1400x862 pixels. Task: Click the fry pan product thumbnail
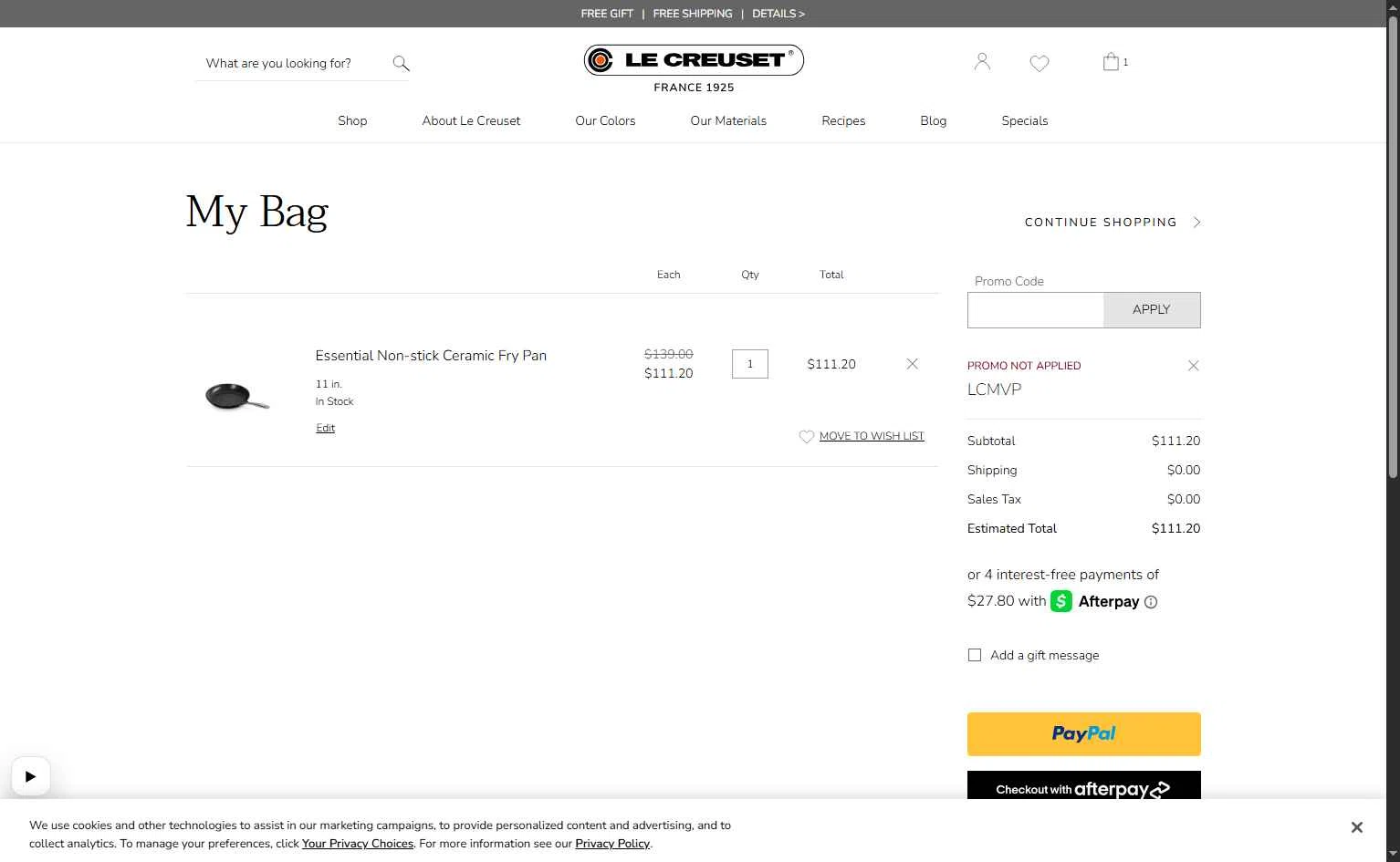tap(237, 396)
